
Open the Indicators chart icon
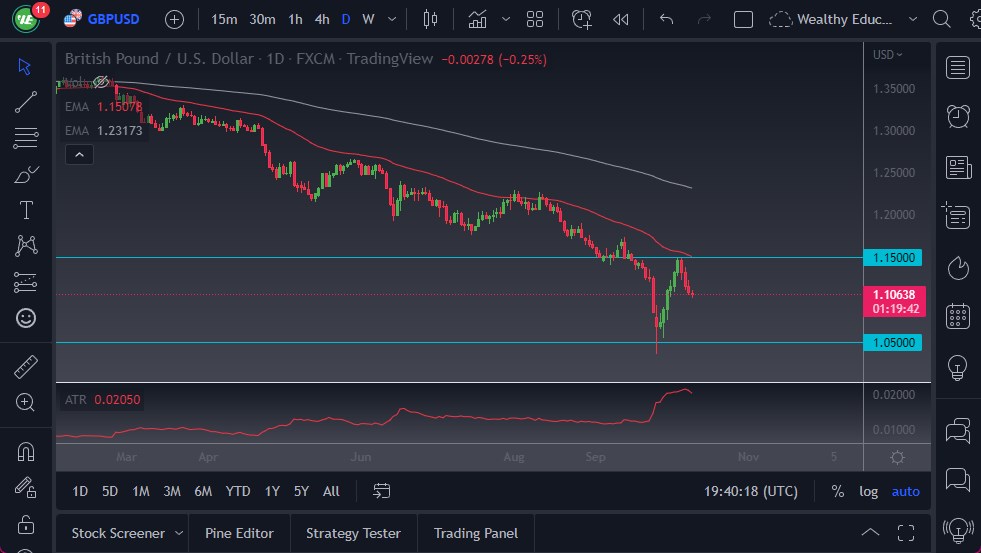coord(478,19)
